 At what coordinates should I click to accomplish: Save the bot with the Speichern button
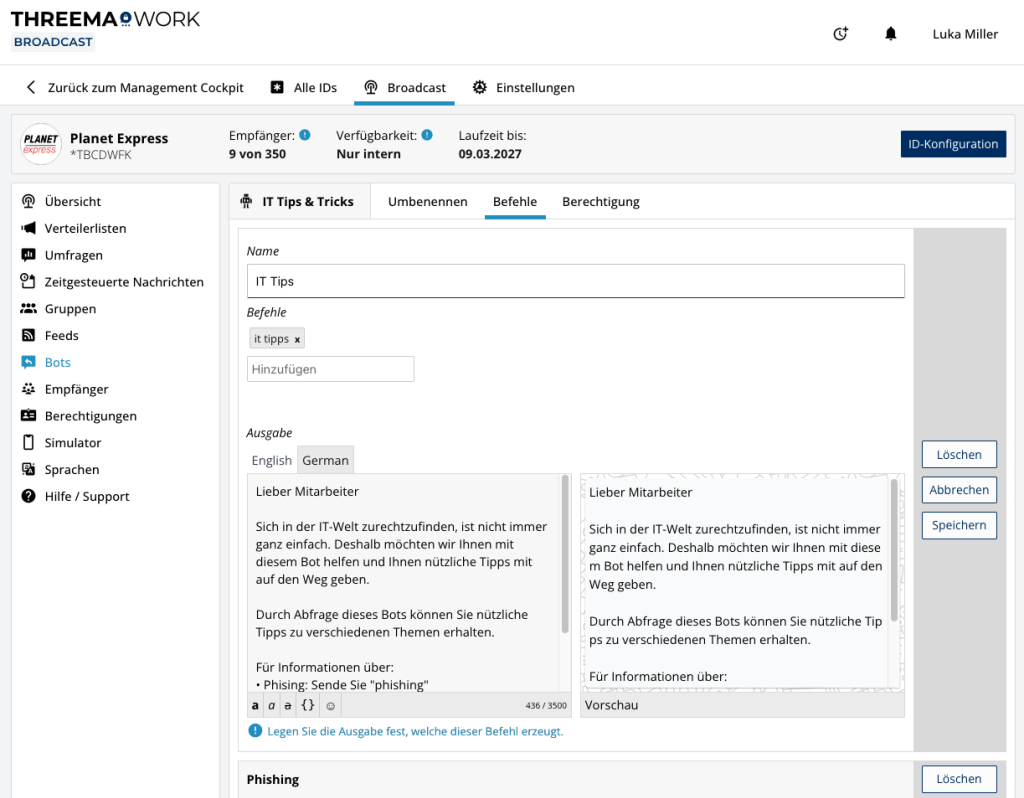click(959, 525)
